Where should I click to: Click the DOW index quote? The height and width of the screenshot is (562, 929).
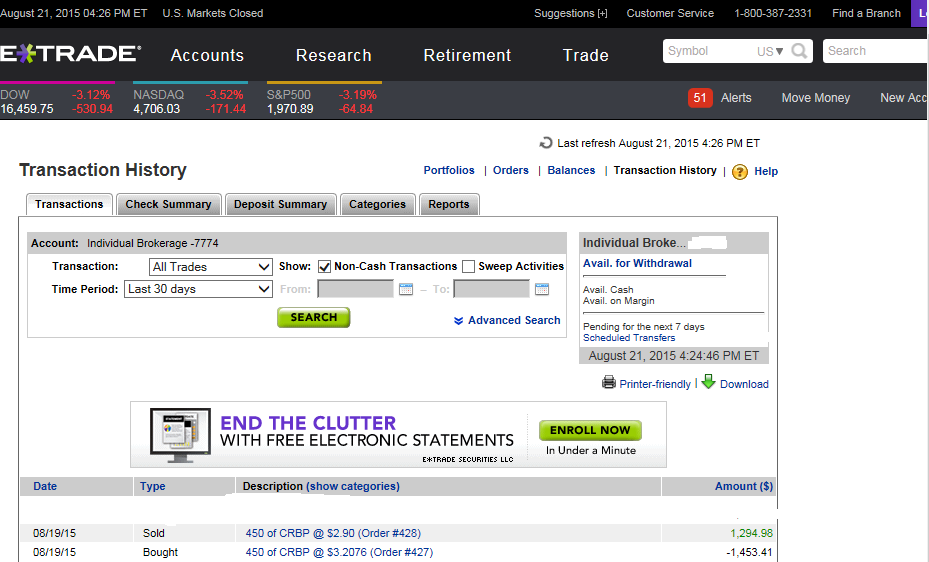(56, 101)
